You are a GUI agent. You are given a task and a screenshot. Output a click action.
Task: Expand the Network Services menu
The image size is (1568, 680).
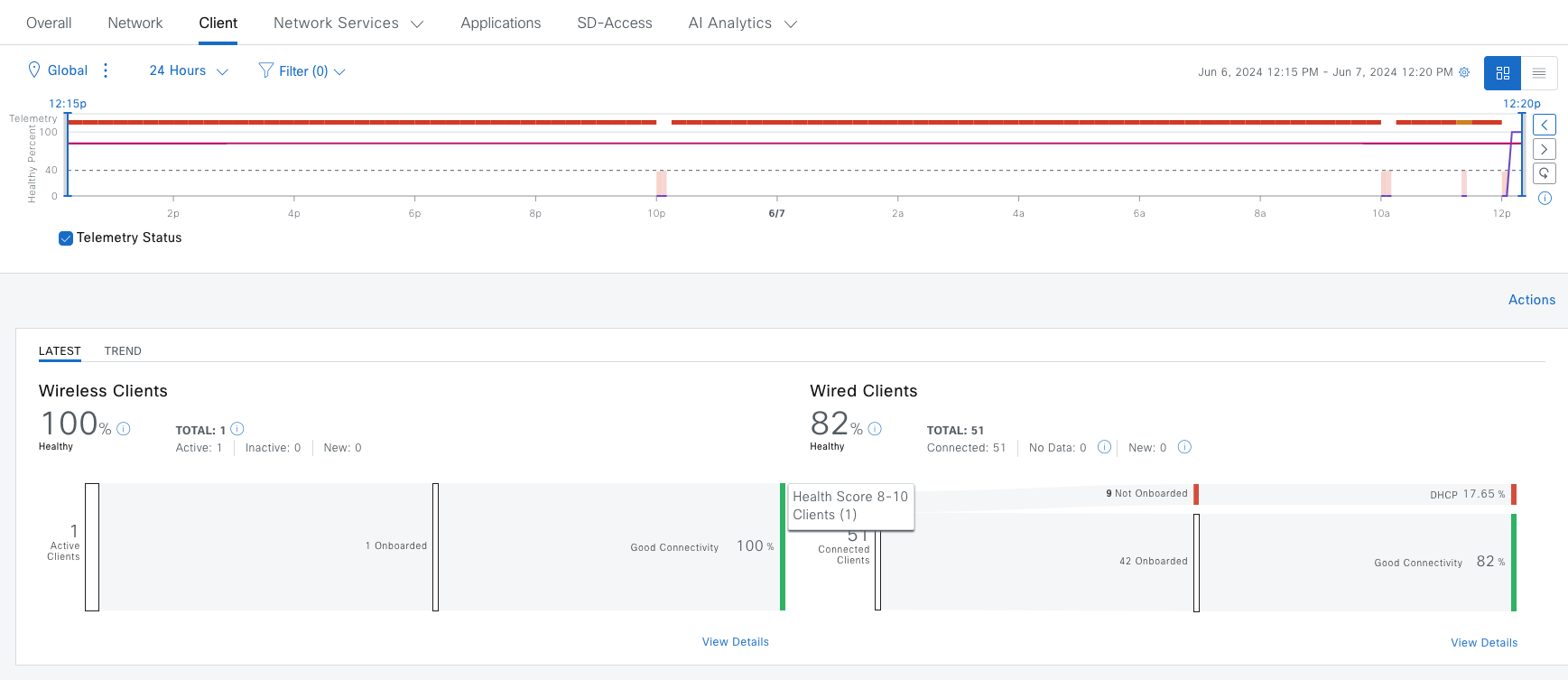[x=348, y=23]
